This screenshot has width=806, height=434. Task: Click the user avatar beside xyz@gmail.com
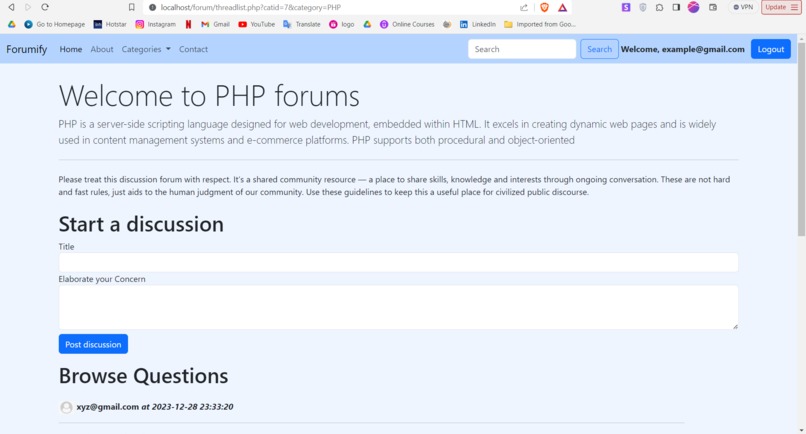click(66, 407)
